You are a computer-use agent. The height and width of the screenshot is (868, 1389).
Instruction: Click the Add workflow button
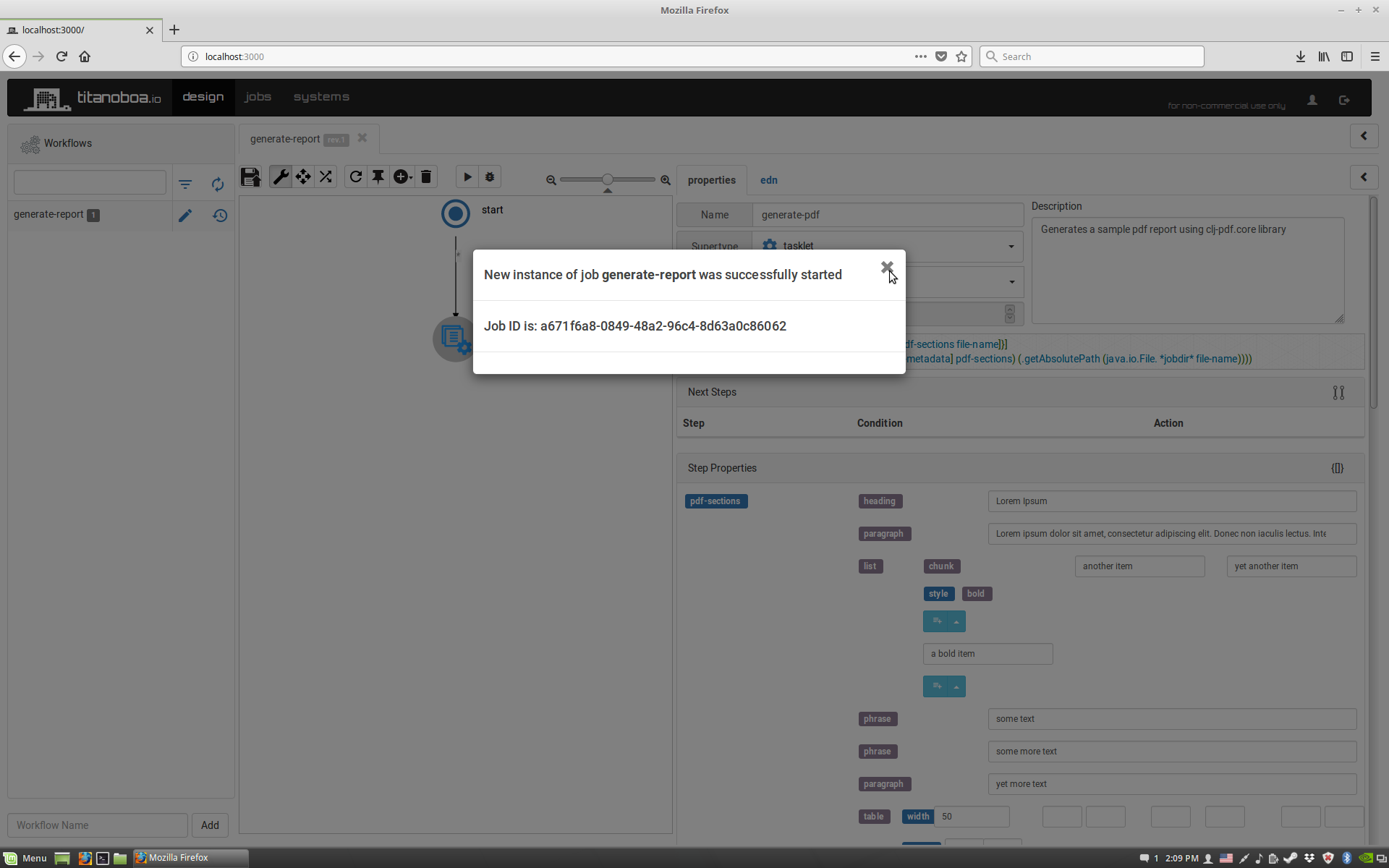[210, 825]
